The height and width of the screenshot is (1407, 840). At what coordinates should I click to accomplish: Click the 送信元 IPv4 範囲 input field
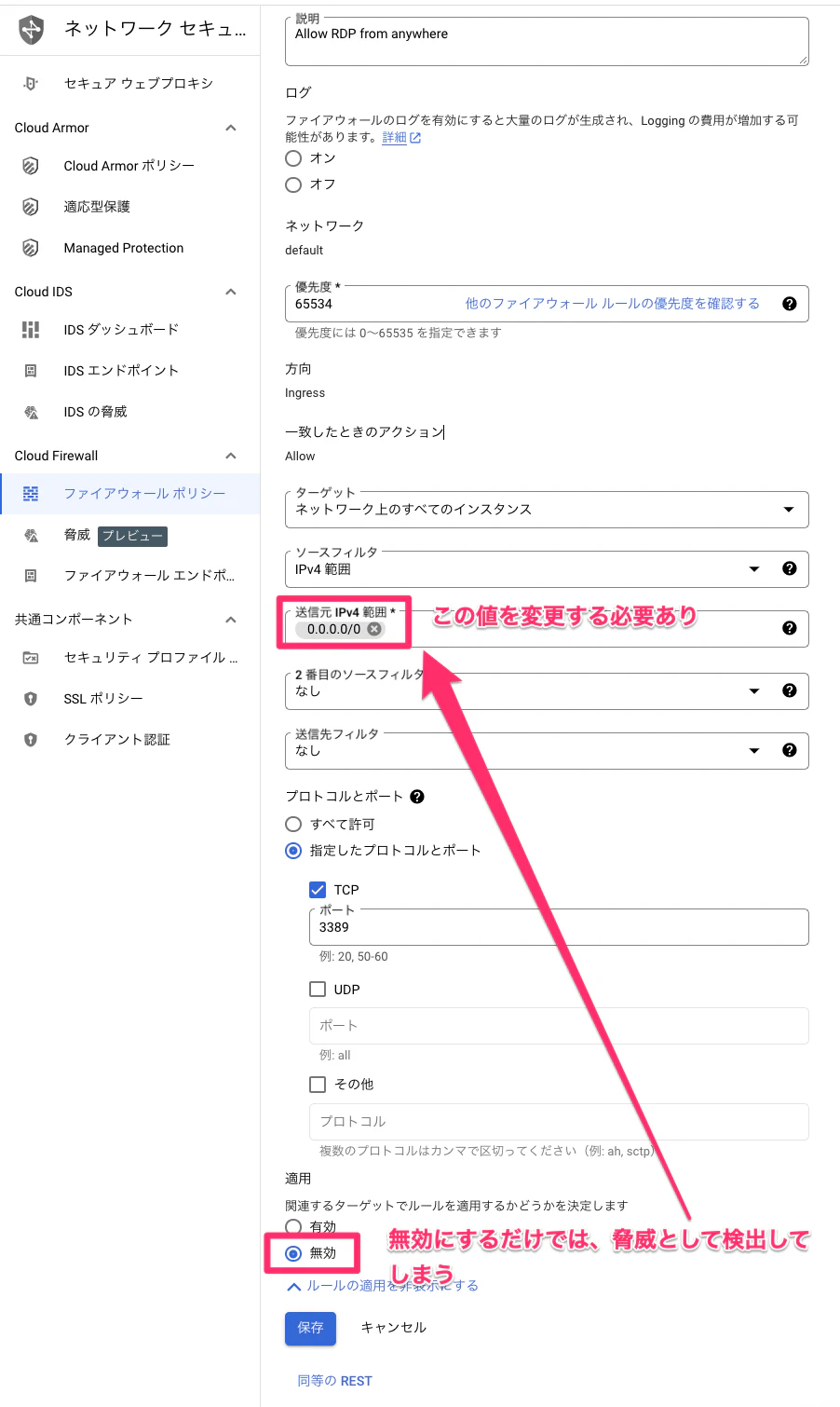click(x=547, y=629)
